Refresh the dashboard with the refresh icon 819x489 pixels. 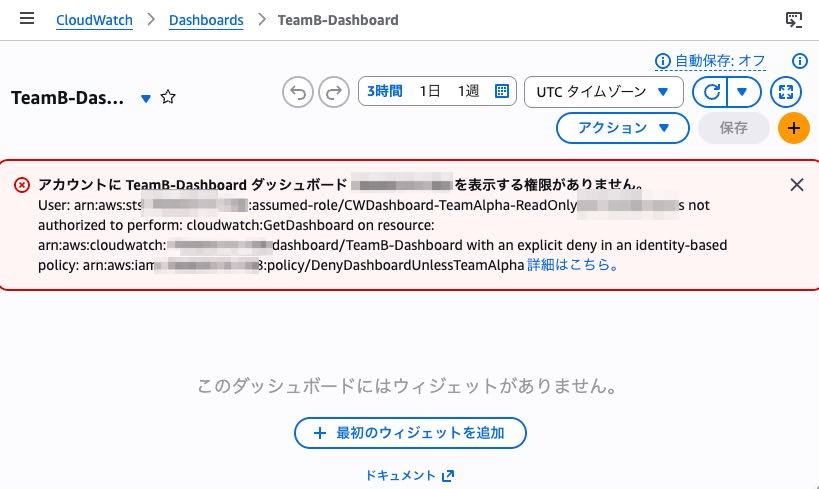pyautogui.click(x=710, y=92)
